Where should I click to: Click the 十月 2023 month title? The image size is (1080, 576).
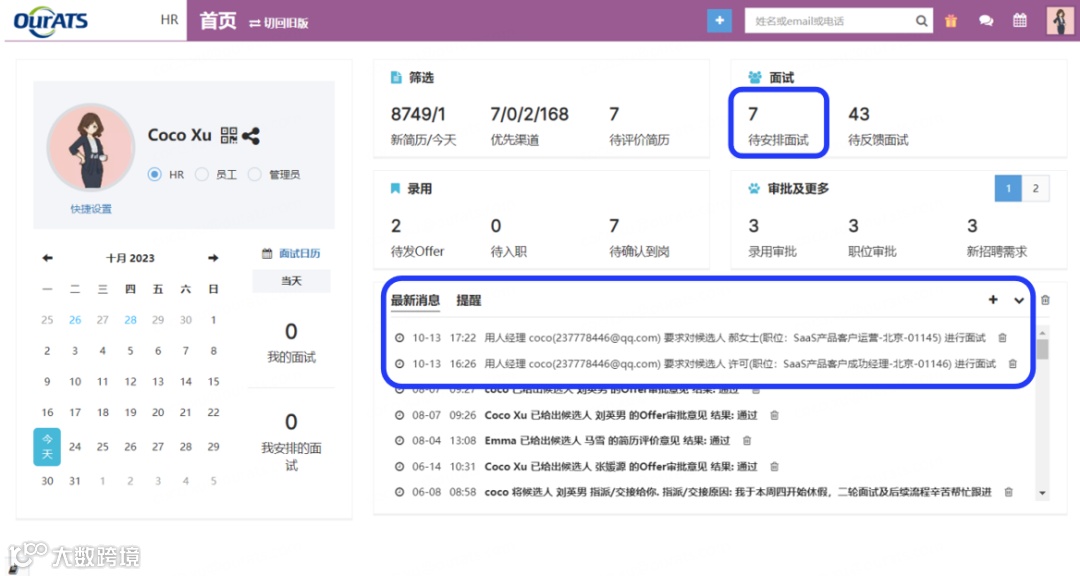coord(130,258)
